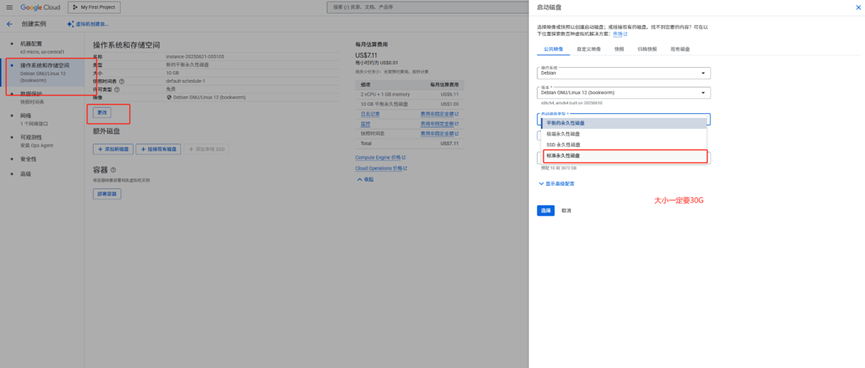Click the 取消 button

[x=567, y=211]
